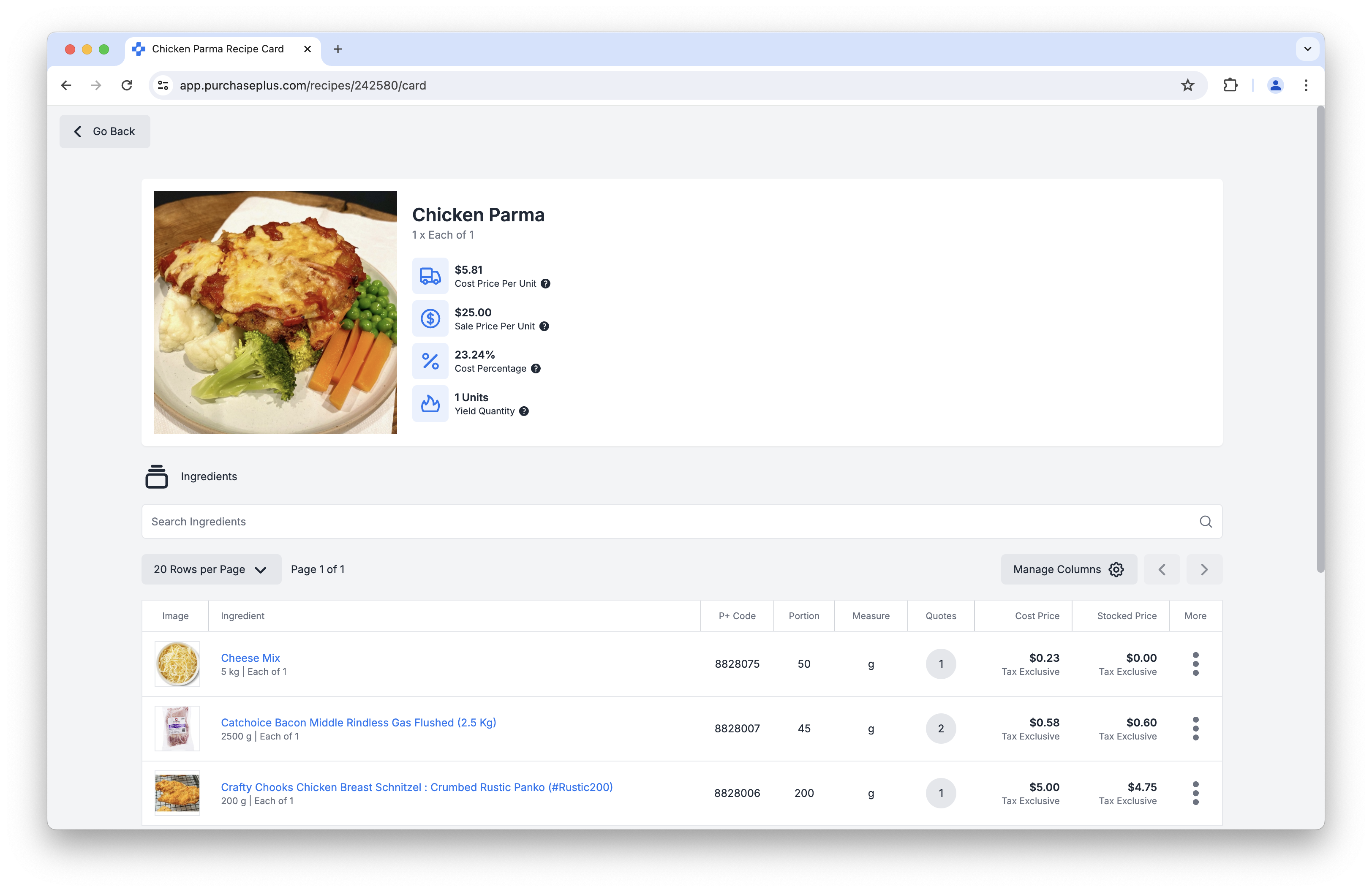The height and width of the screenshot is (892, 1372).
Task: Click the Yield Quantity help icon
Action: click(524, 411)
